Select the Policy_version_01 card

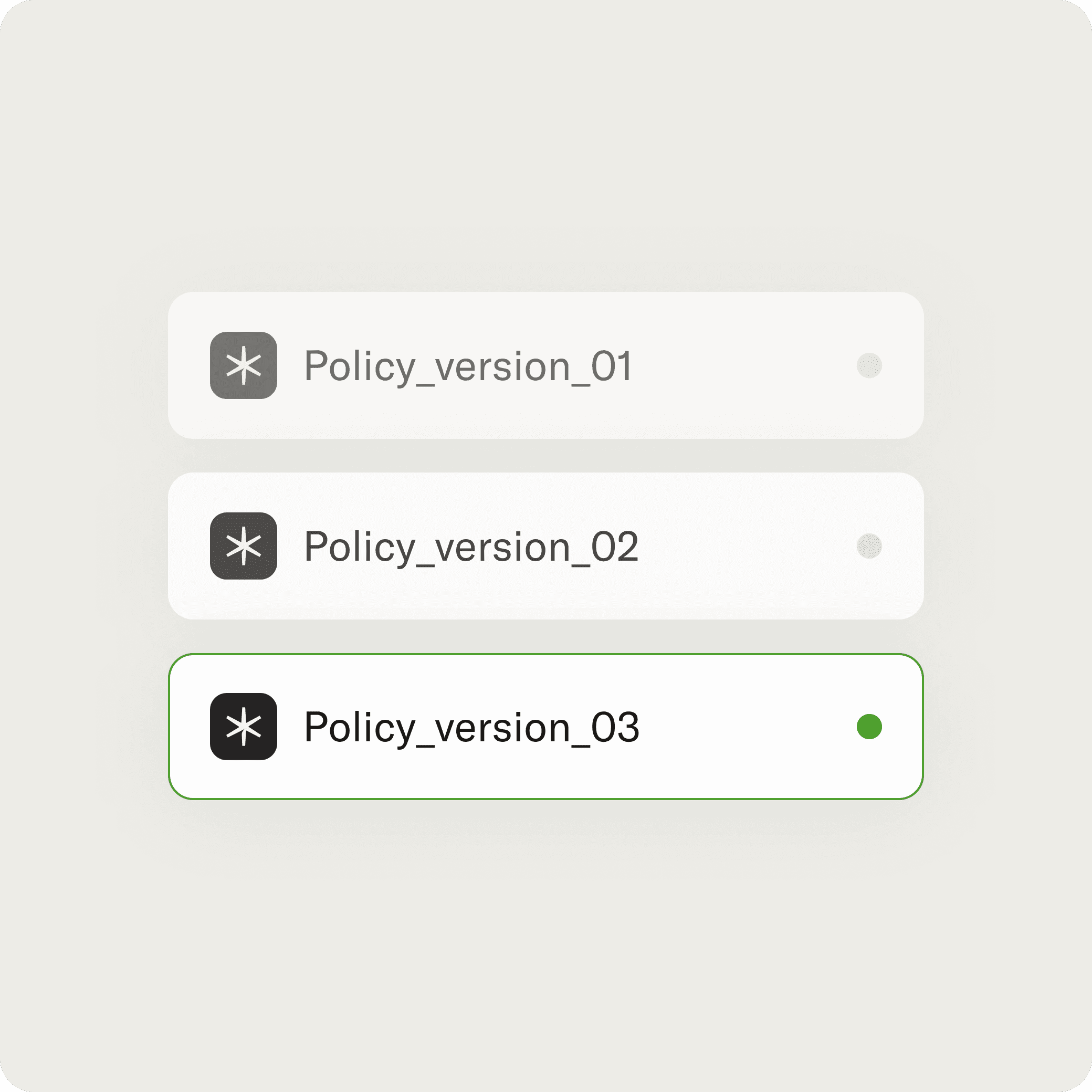546,365
